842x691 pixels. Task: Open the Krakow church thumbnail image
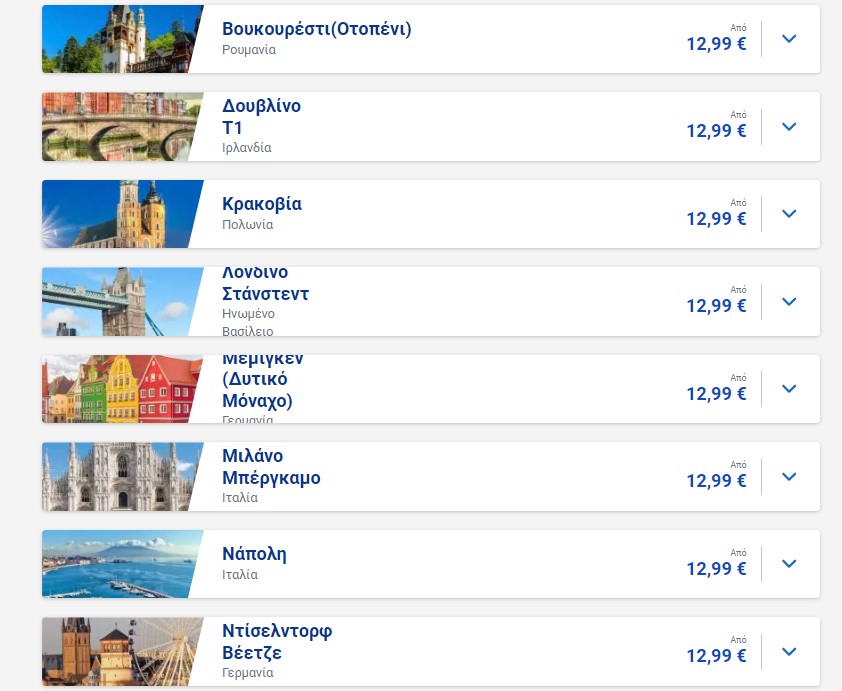pos(122,214)
